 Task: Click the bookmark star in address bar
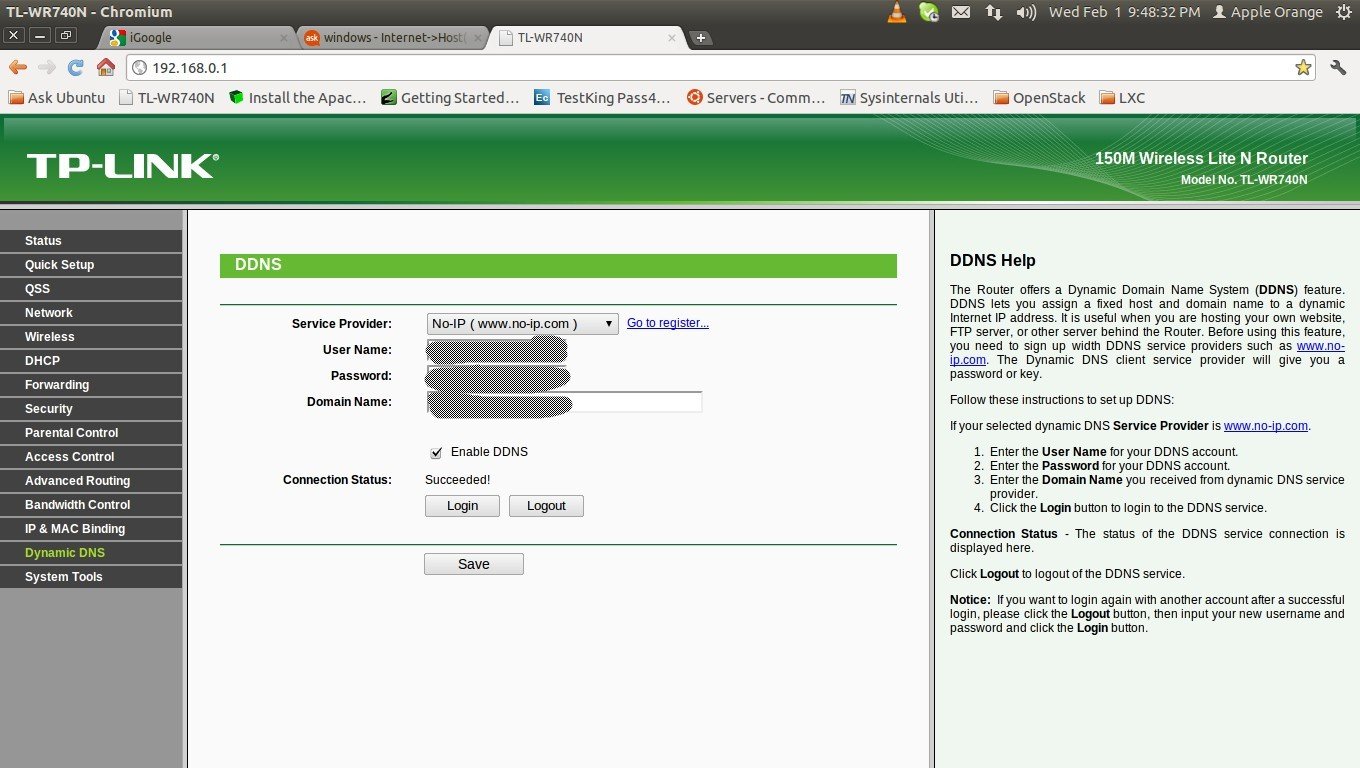coord(1303,67)
